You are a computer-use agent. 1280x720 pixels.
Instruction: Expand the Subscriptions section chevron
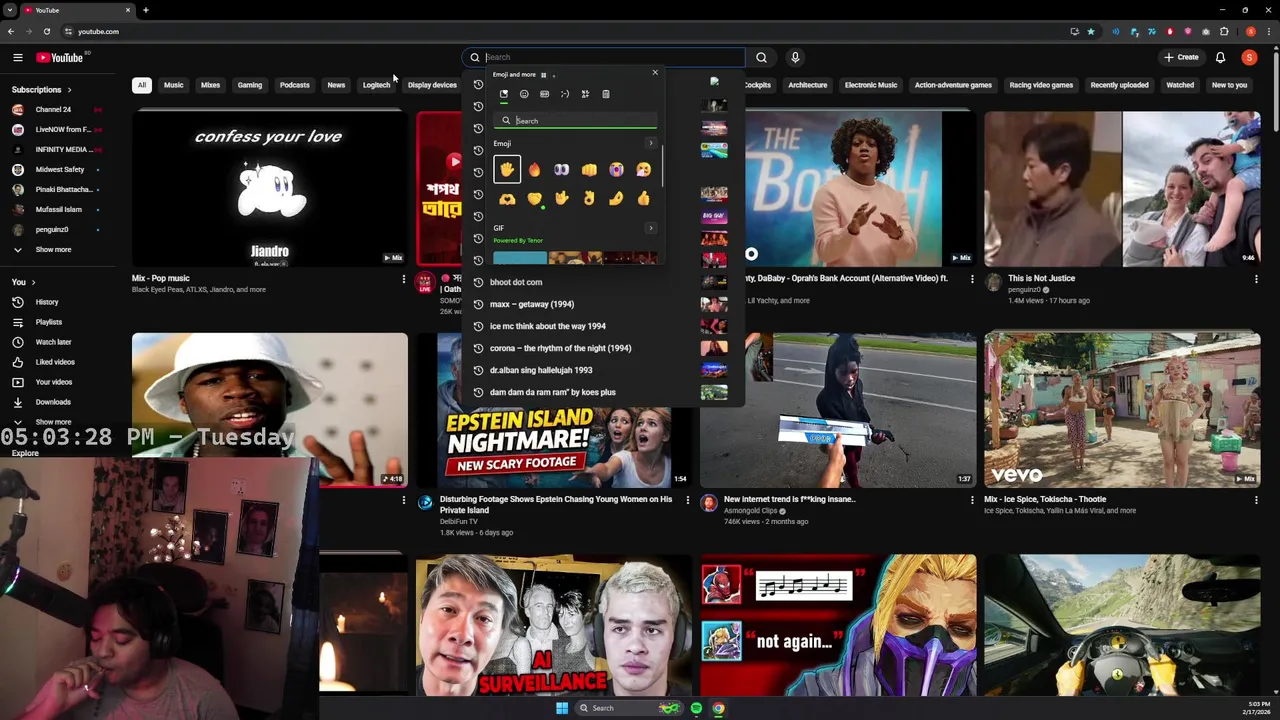[69, 89]
